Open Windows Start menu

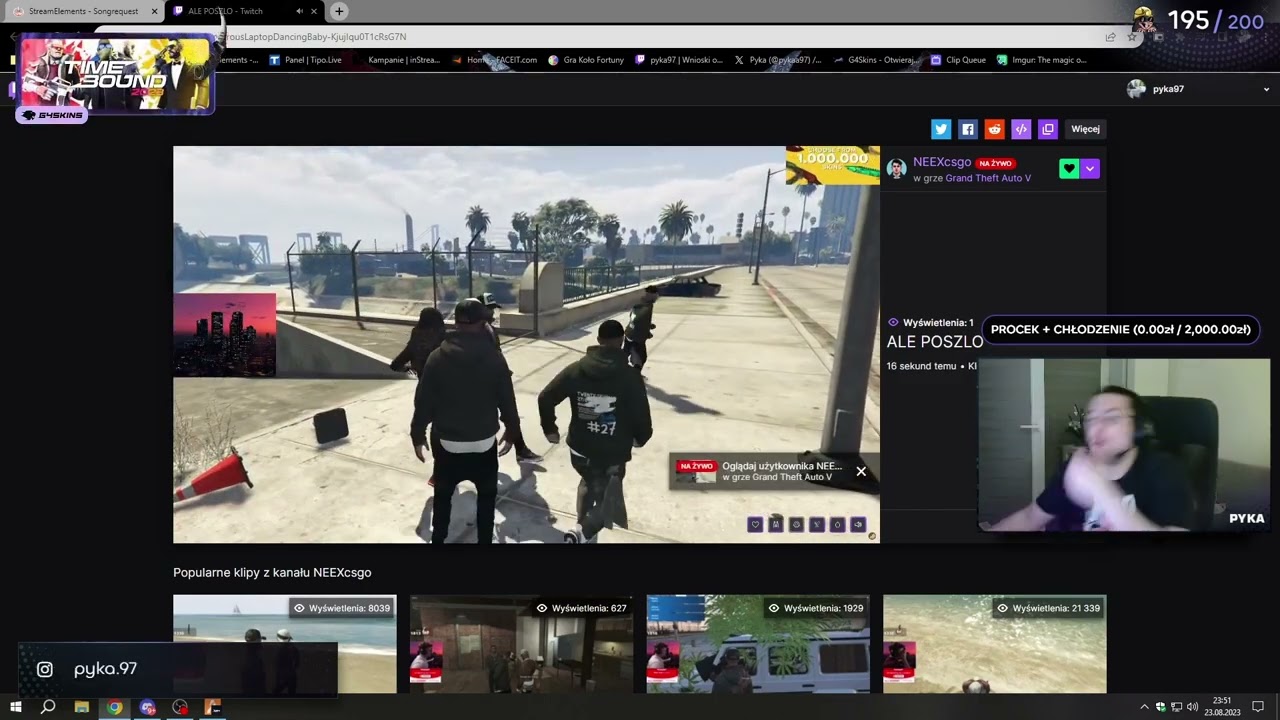coord(16,707)
